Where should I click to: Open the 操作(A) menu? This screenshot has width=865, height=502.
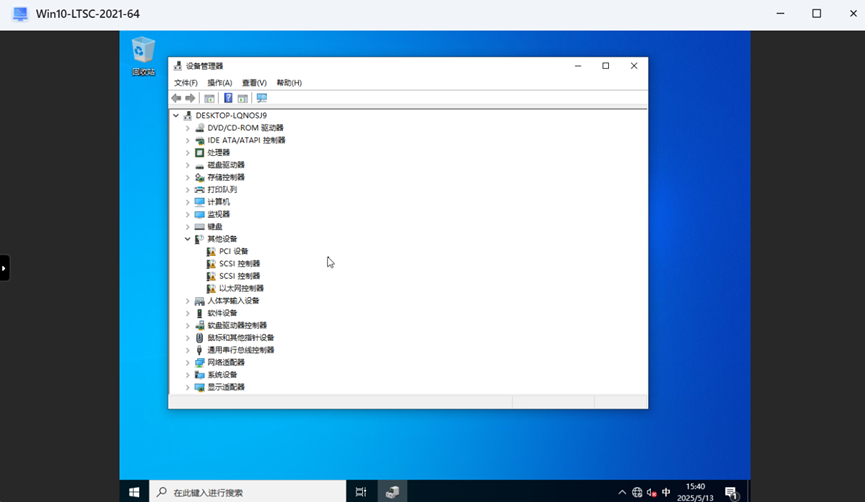coord(220,83)
